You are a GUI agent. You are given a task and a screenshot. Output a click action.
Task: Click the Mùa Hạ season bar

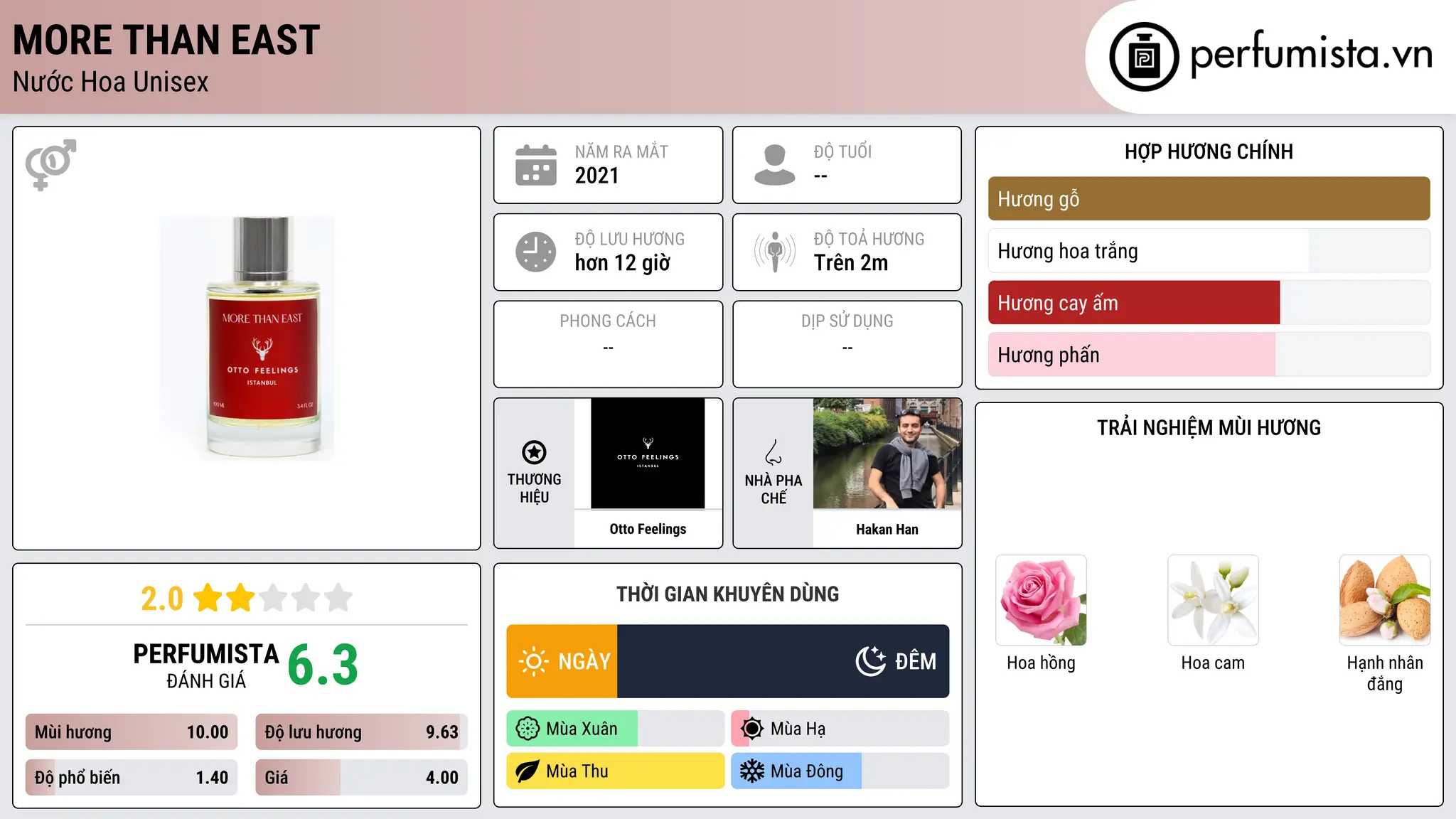[x=840, y=729]
